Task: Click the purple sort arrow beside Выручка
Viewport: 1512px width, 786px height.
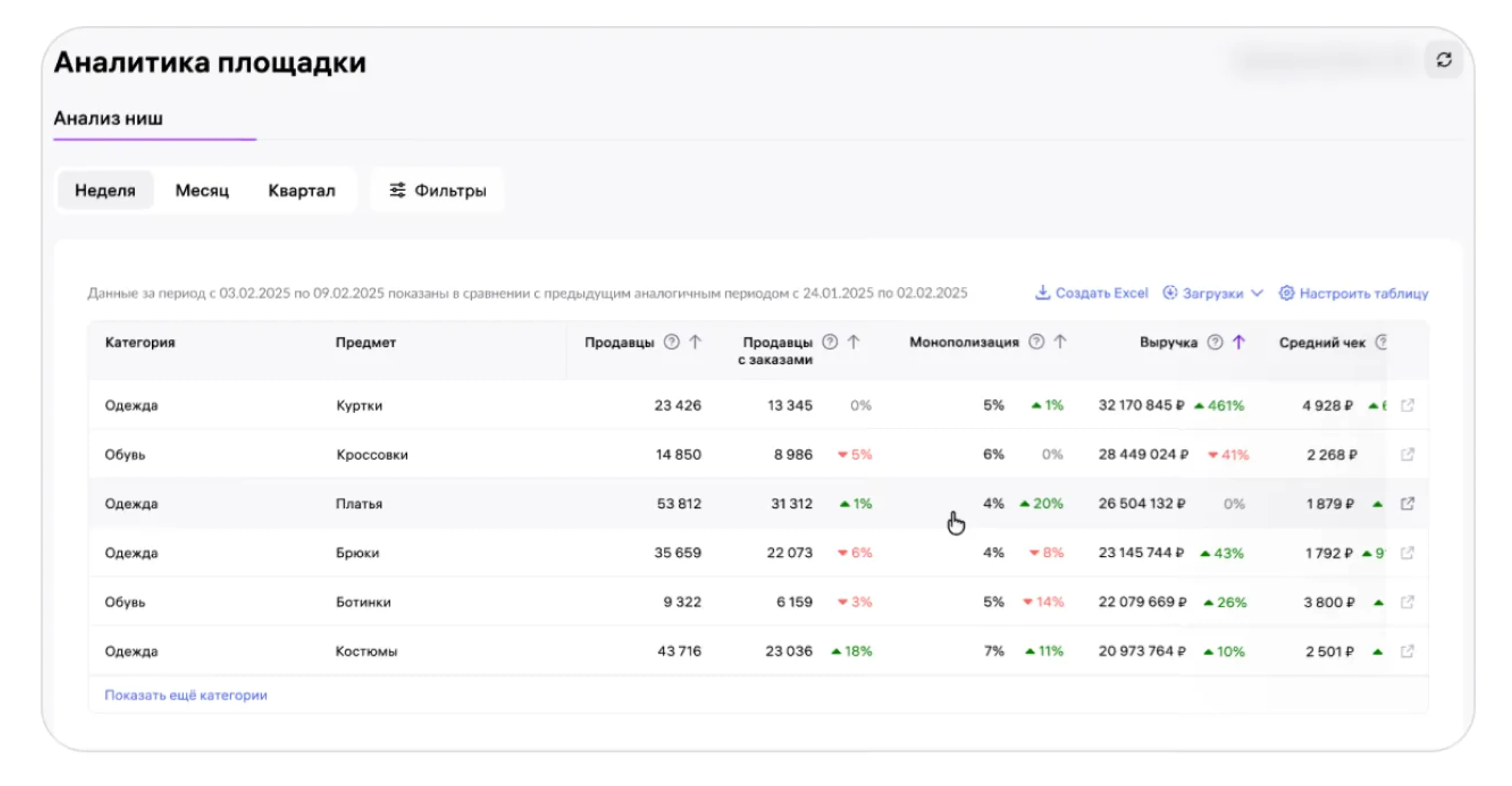Action: pos(1238,342)
